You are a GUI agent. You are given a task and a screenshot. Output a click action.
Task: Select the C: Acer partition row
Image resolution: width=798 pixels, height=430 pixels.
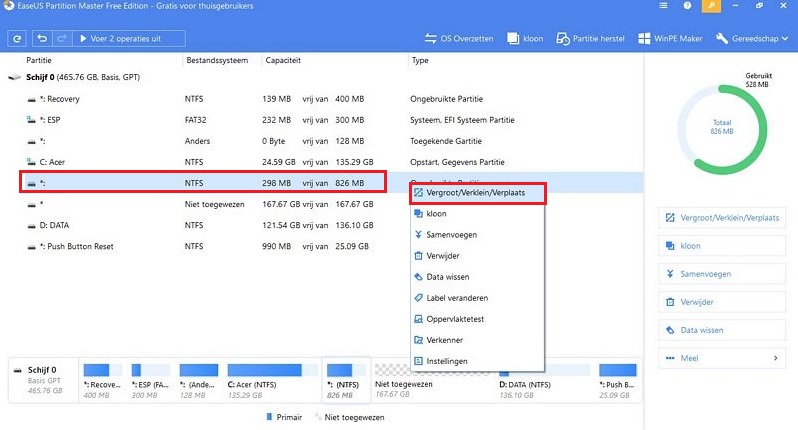(323, 162)
